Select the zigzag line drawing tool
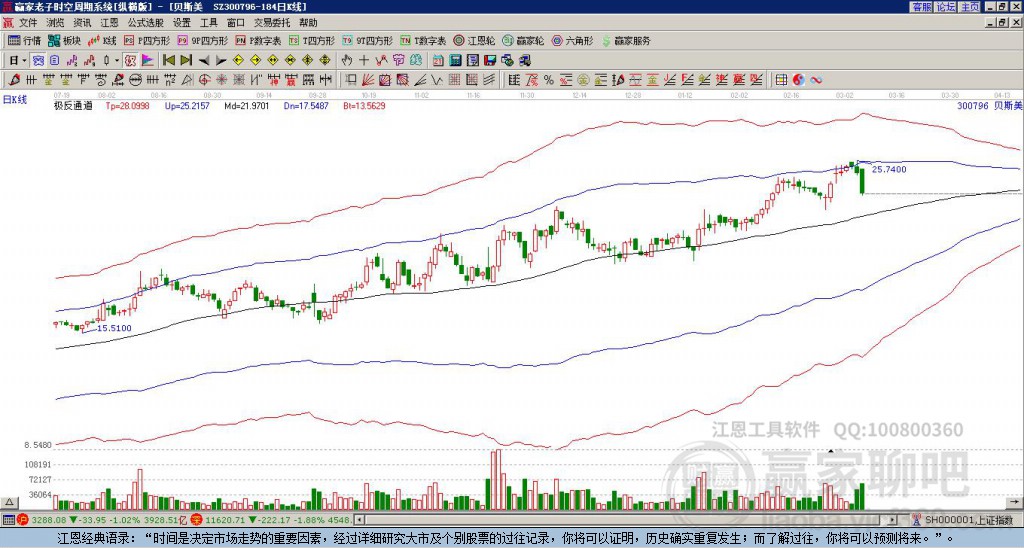 [437, 80]
